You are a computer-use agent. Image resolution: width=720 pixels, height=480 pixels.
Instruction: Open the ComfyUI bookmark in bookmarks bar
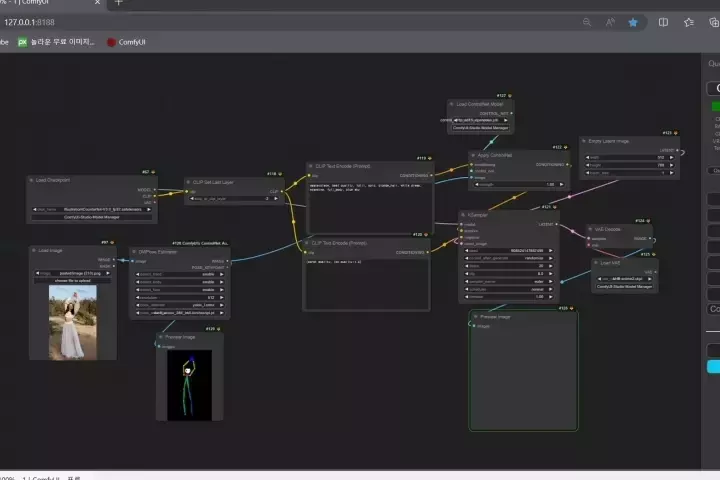[126, 42]
